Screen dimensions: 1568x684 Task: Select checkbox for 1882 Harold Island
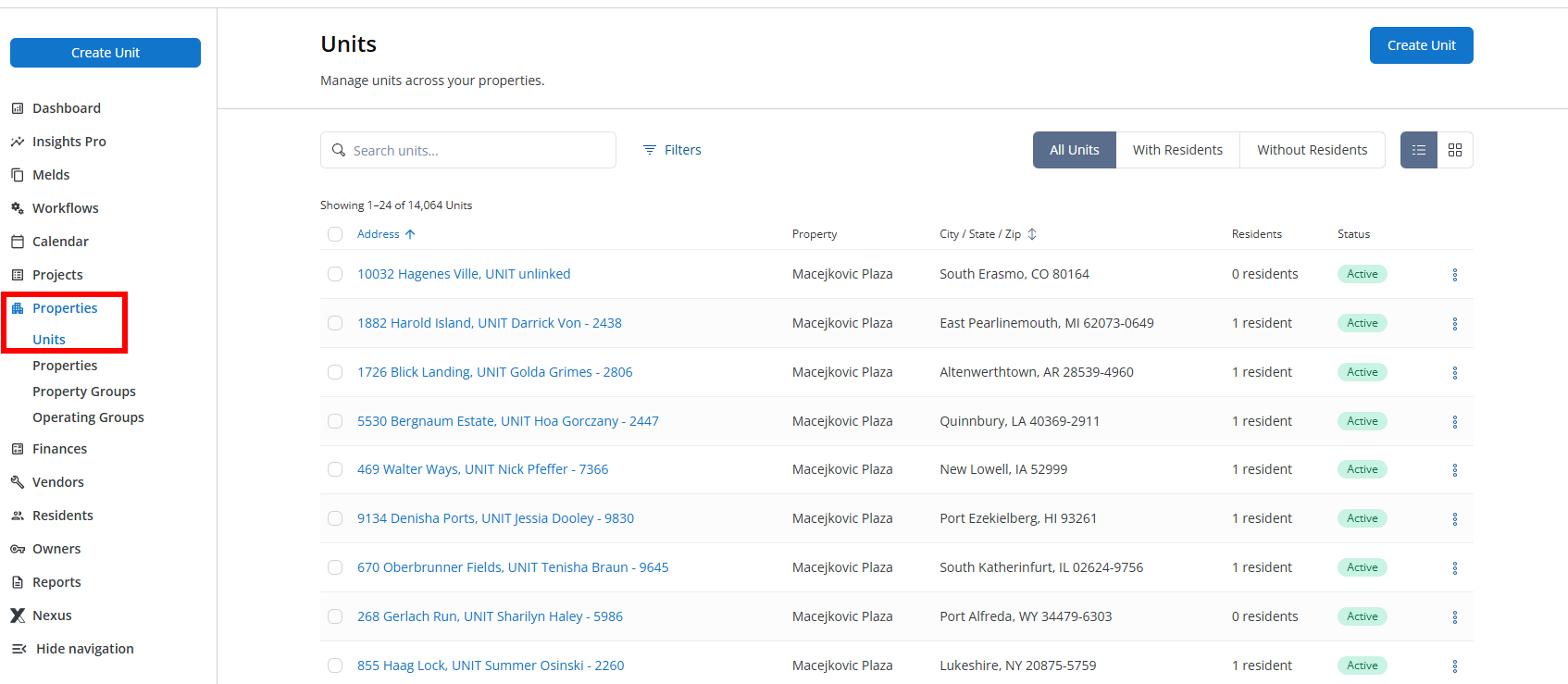click(335, 323)
